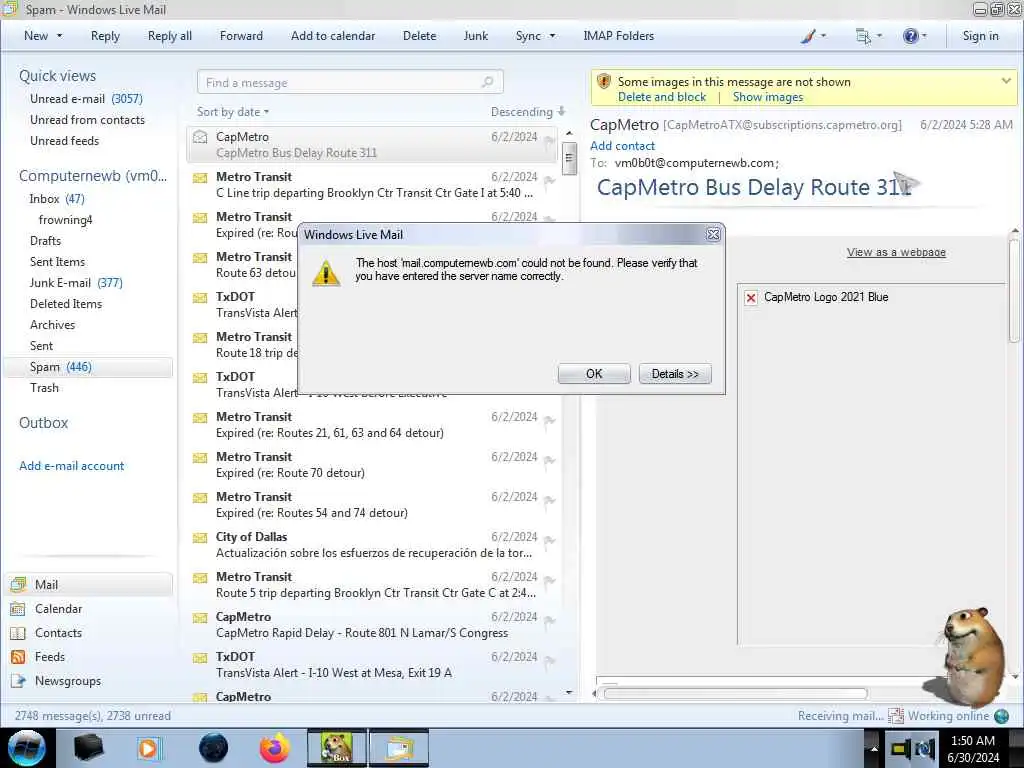1024x768 pixels.
Task: Flag the CapMetro Bus Delay Route 311 message
Action: point(549,140)
